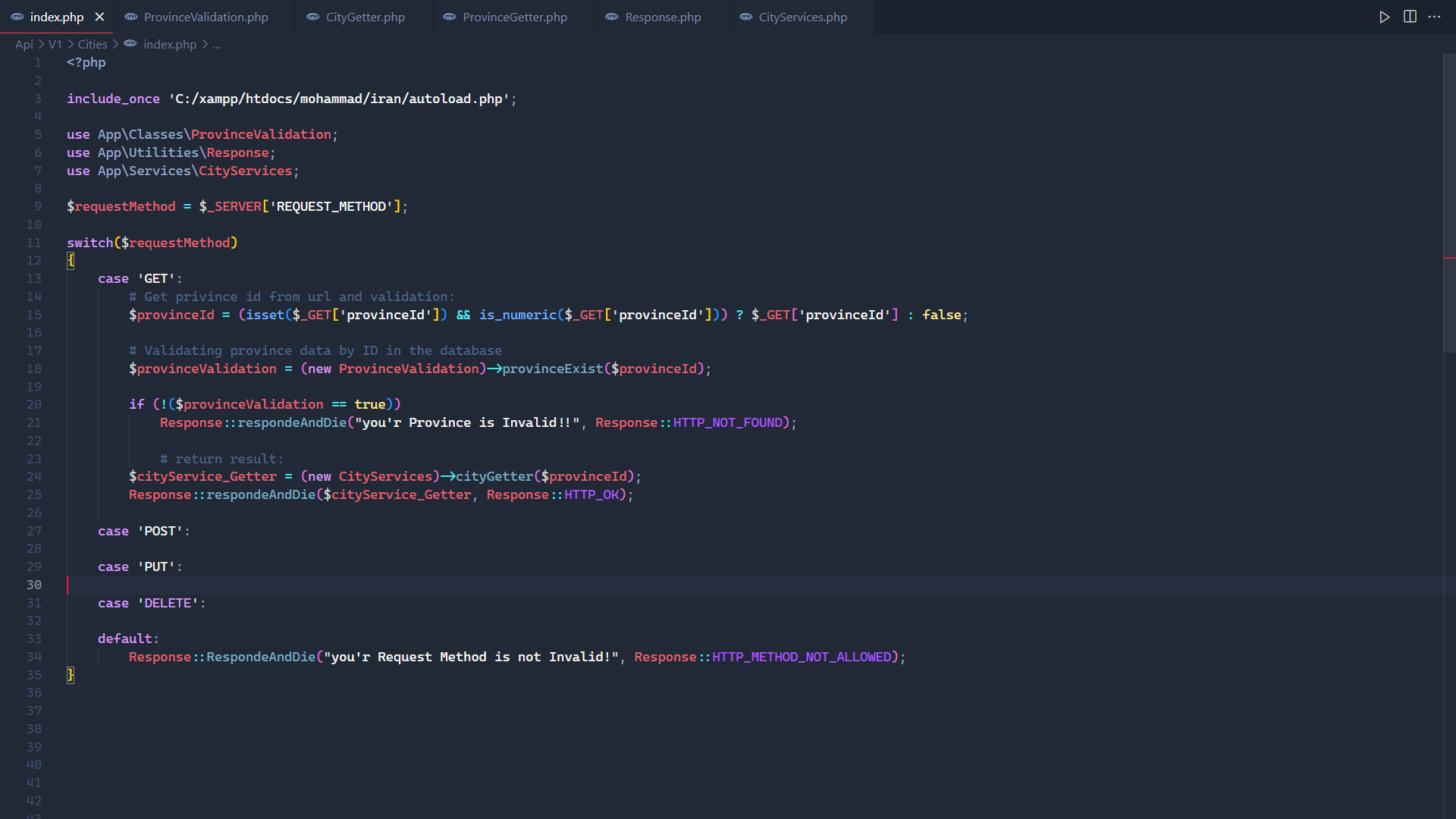Click the cityGetter method call
Screen dimensions: 1456x819
494,476
